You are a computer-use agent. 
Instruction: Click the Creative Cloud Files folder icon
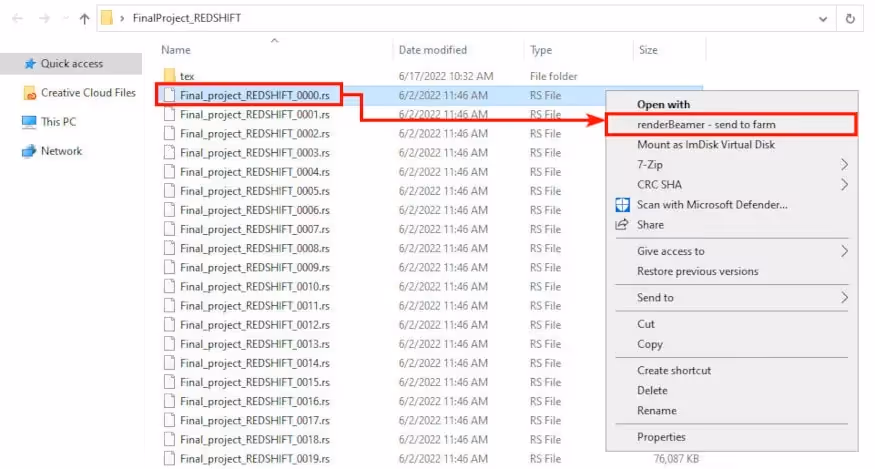(x=30, y=93)
